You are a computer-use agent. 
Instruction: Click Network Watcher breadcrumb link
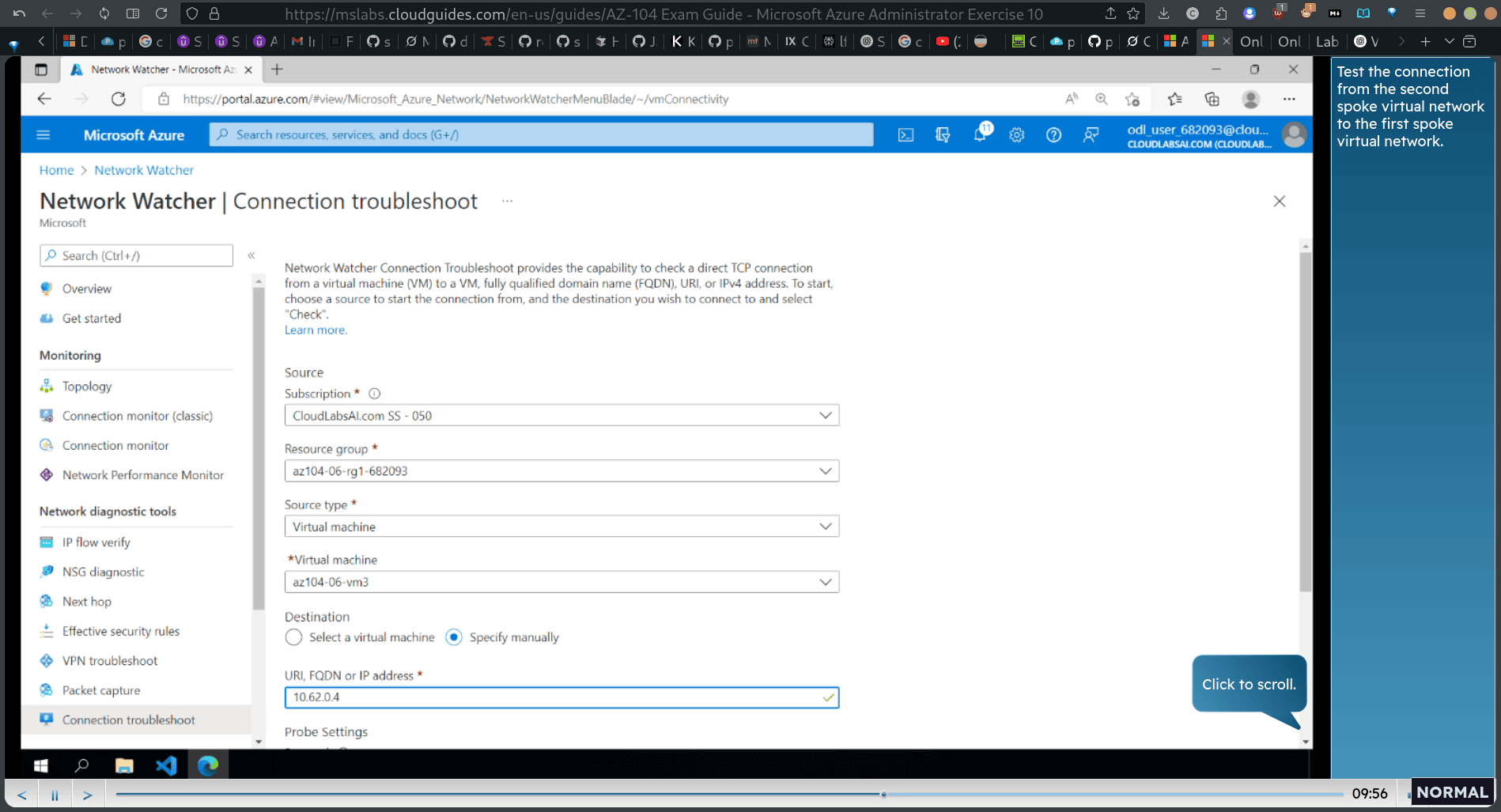point(144,170)
